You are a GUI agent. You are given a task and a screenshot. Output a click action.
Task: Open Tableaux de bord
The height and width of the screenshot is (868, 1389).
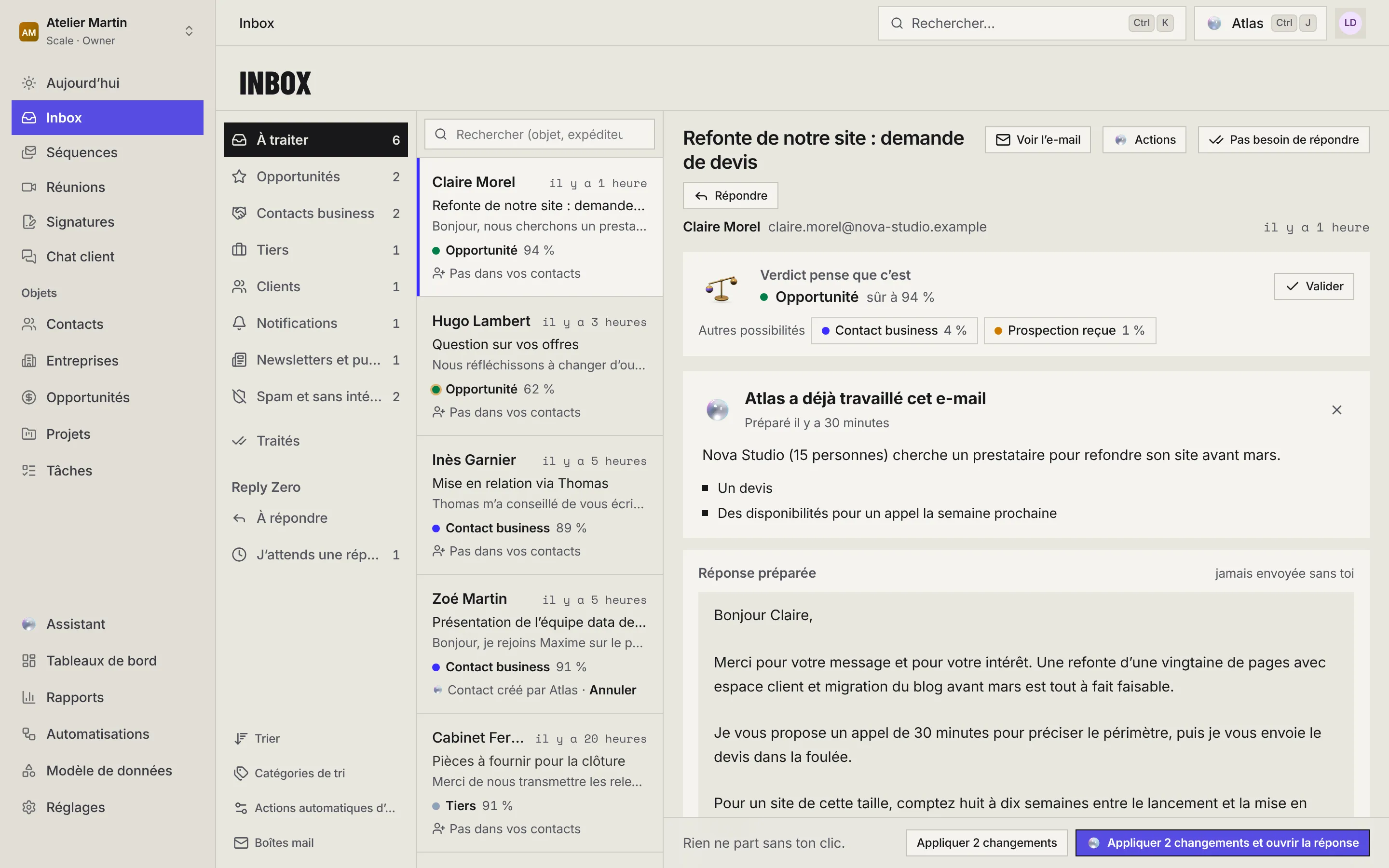coord(108,661)
